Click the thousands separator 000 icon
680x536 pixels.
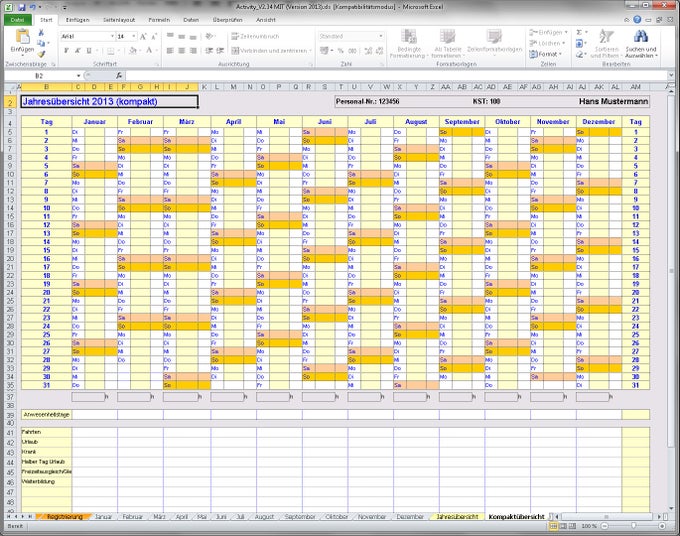[352, 51]
